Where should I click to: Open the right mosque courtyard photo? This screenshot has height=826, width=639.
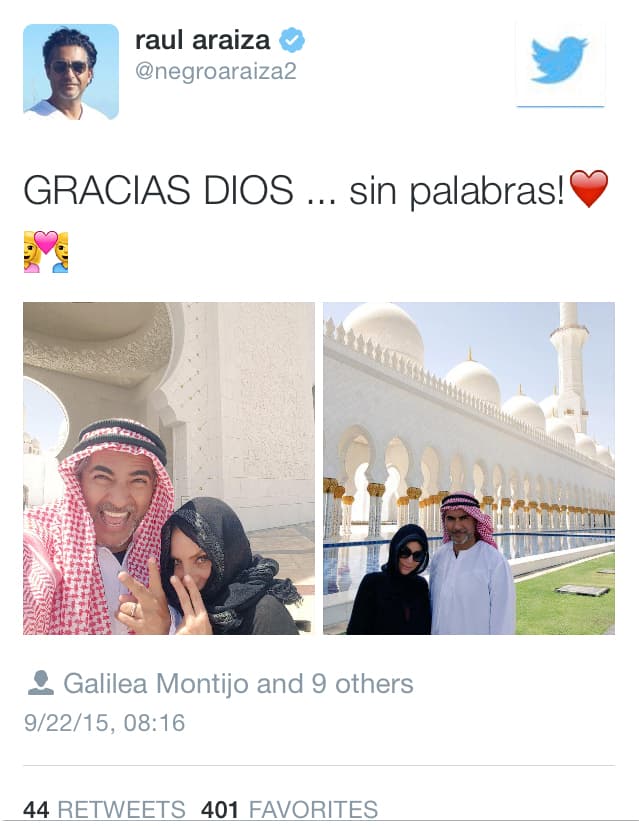coord(469,468)
